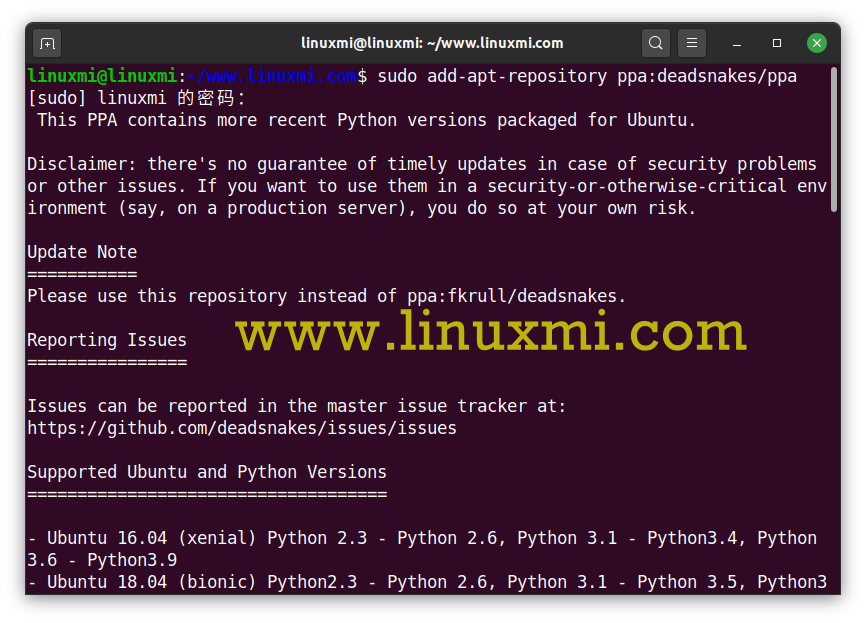Click the Reporting Issues heading
866x623 pixels.
click(x=106, y=340)
